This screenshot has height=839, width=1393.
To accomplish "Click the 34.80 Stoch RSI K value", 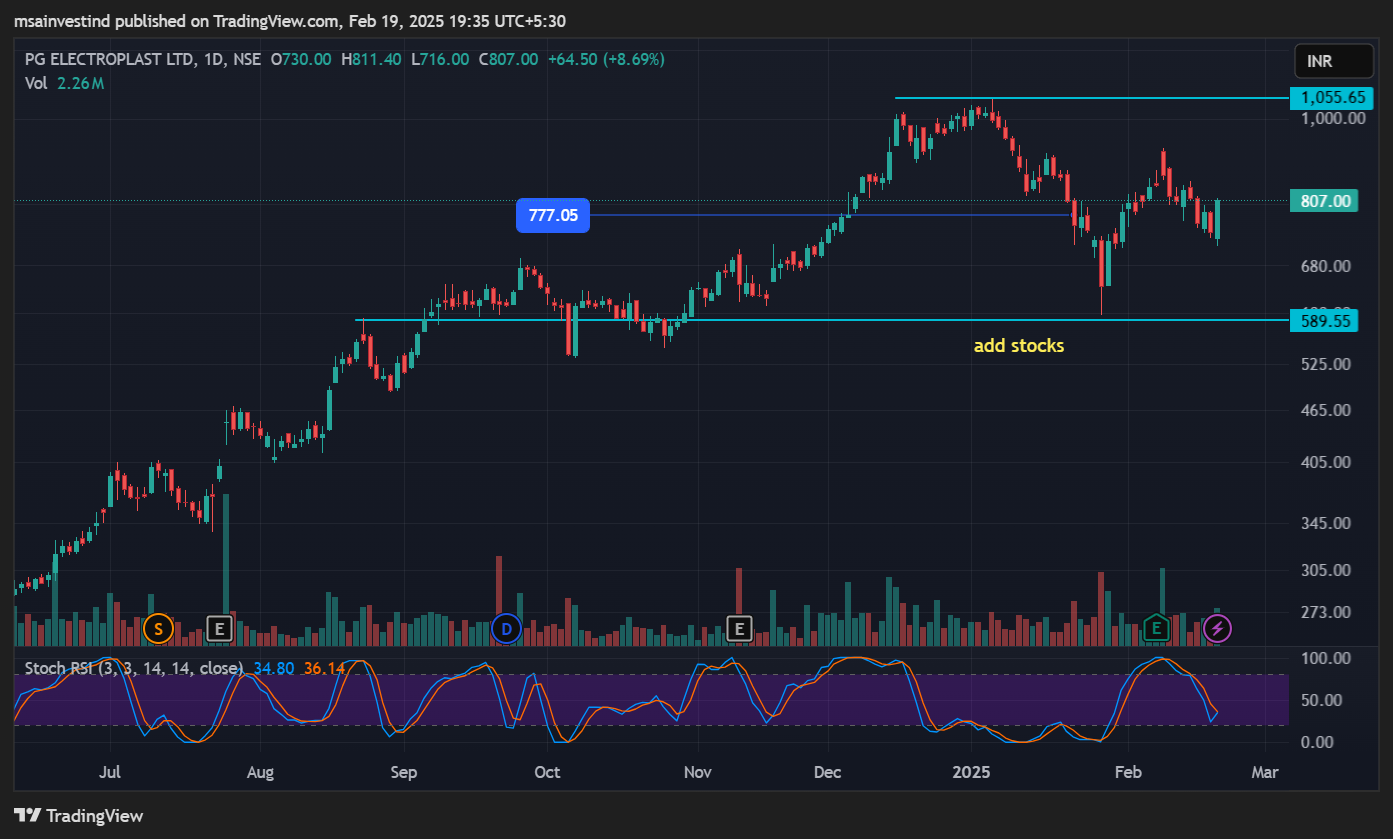I will (x=274, y=668).
